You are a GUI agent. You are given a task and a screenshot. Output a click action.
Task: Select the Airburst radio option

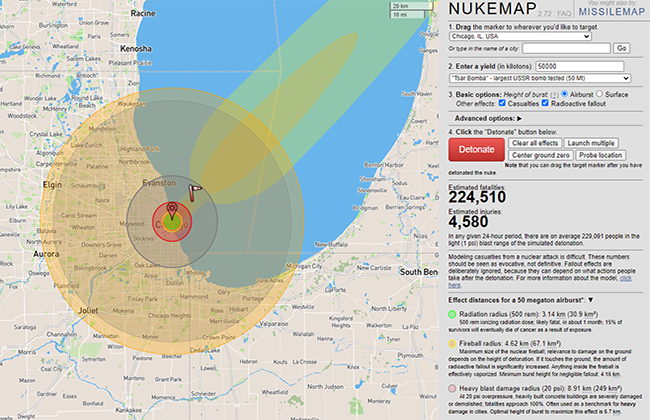click(561, 93)
